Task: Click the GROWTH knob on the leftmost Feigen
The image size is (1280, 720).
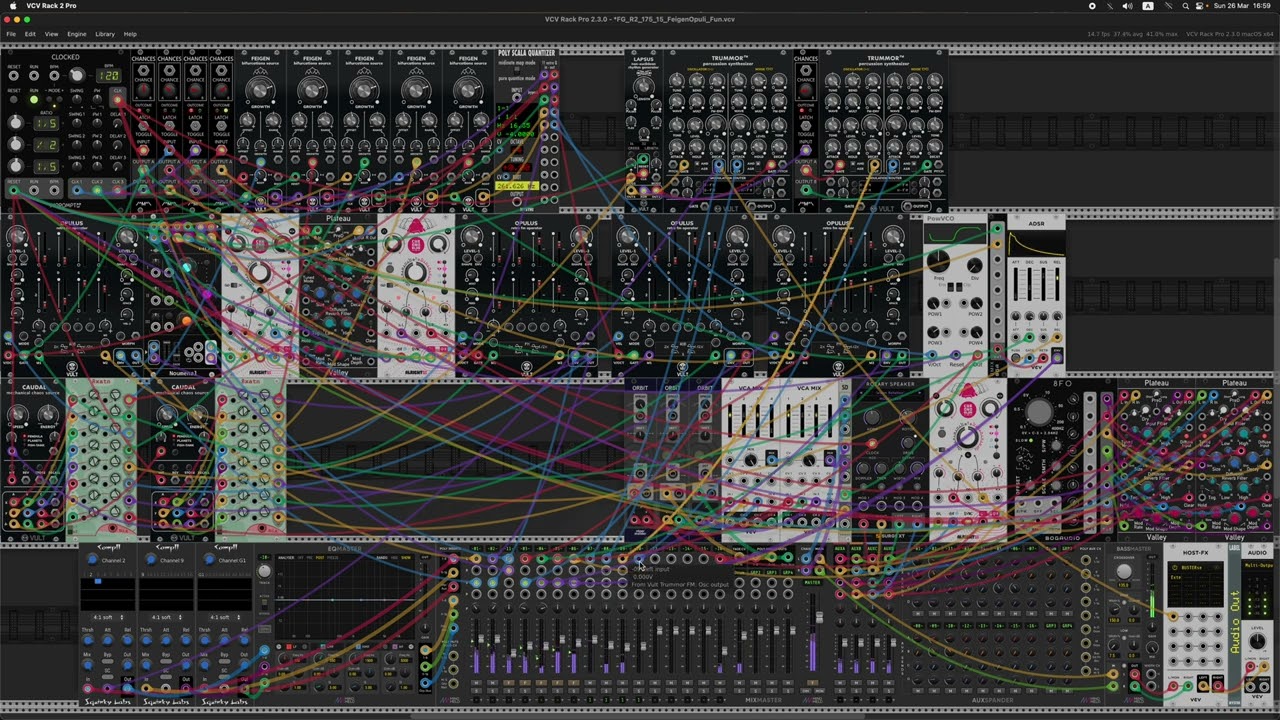Action: [260, 89]
